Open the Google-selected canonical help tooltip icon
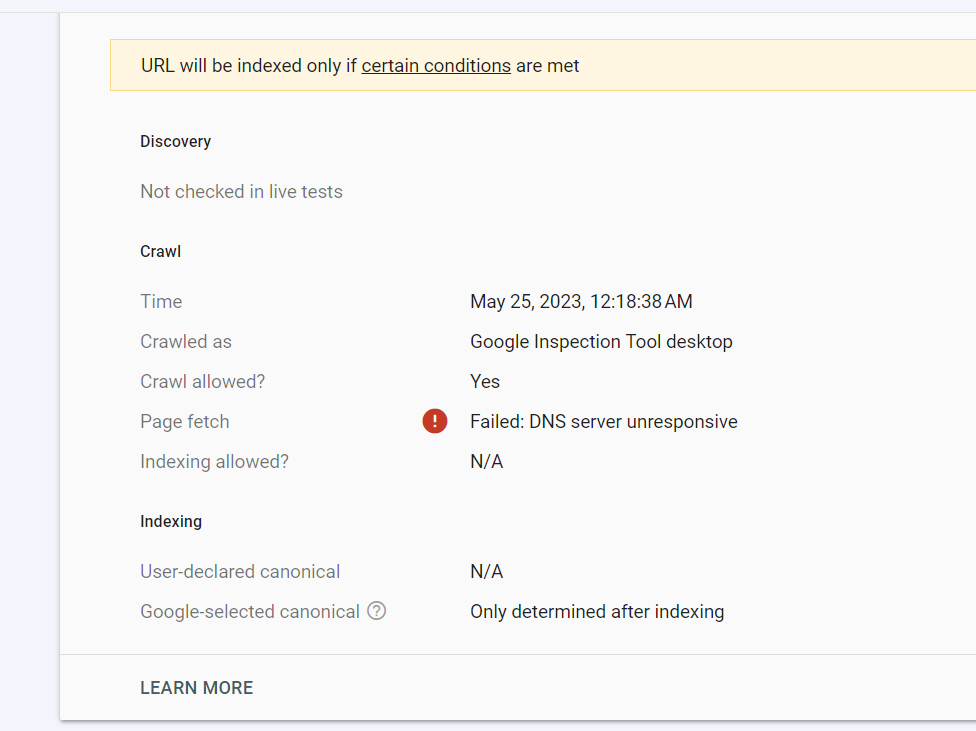This screenshot has width=976, height=731. tap(376, 611)
